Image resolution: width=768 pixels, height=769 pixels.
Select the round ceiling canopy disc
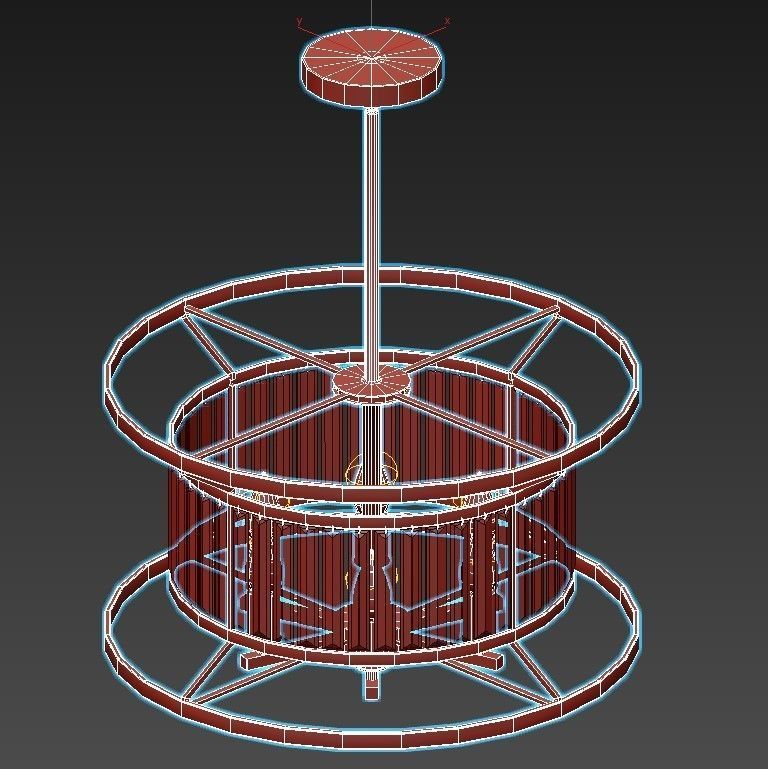click(372, 67)
